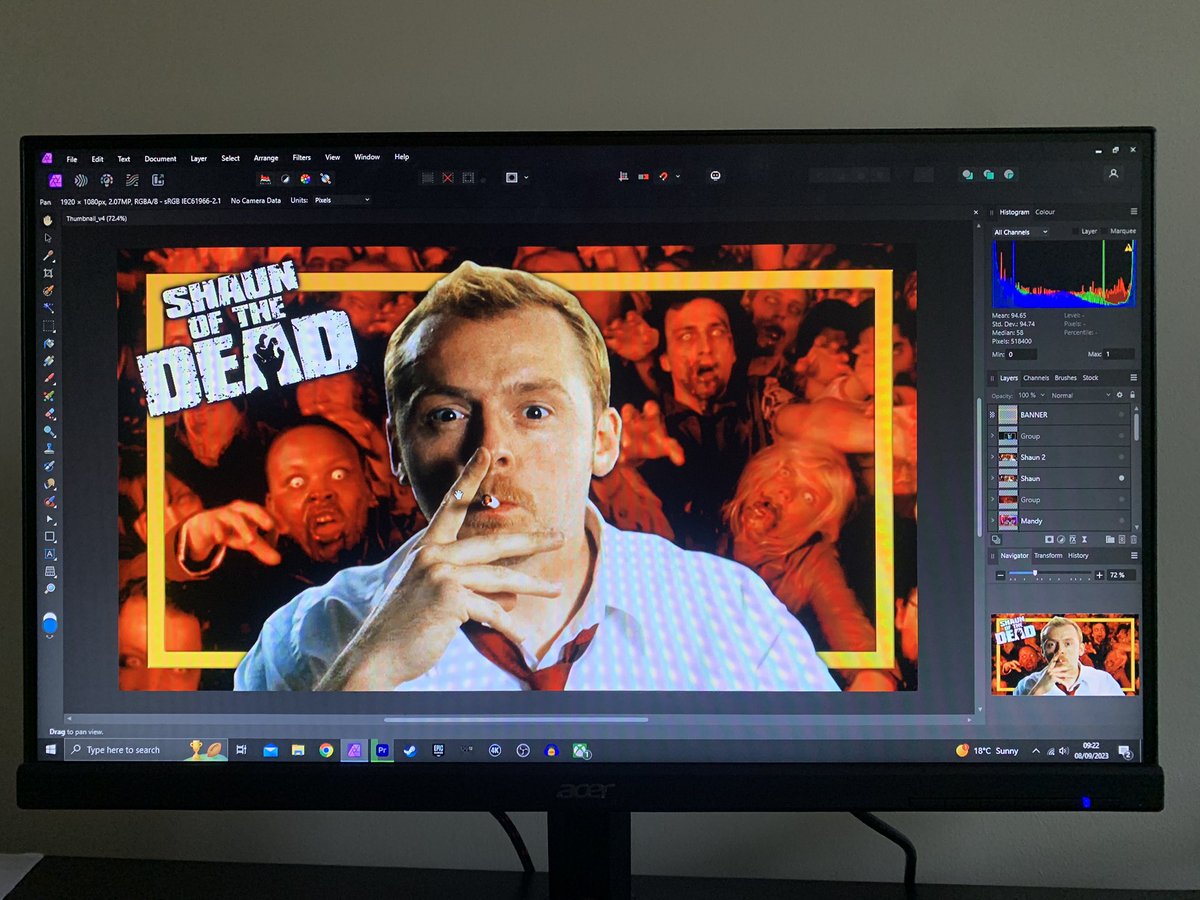Click the Navigator preview thumbnail
The image size is (1200, 900).
[1065, 654]
